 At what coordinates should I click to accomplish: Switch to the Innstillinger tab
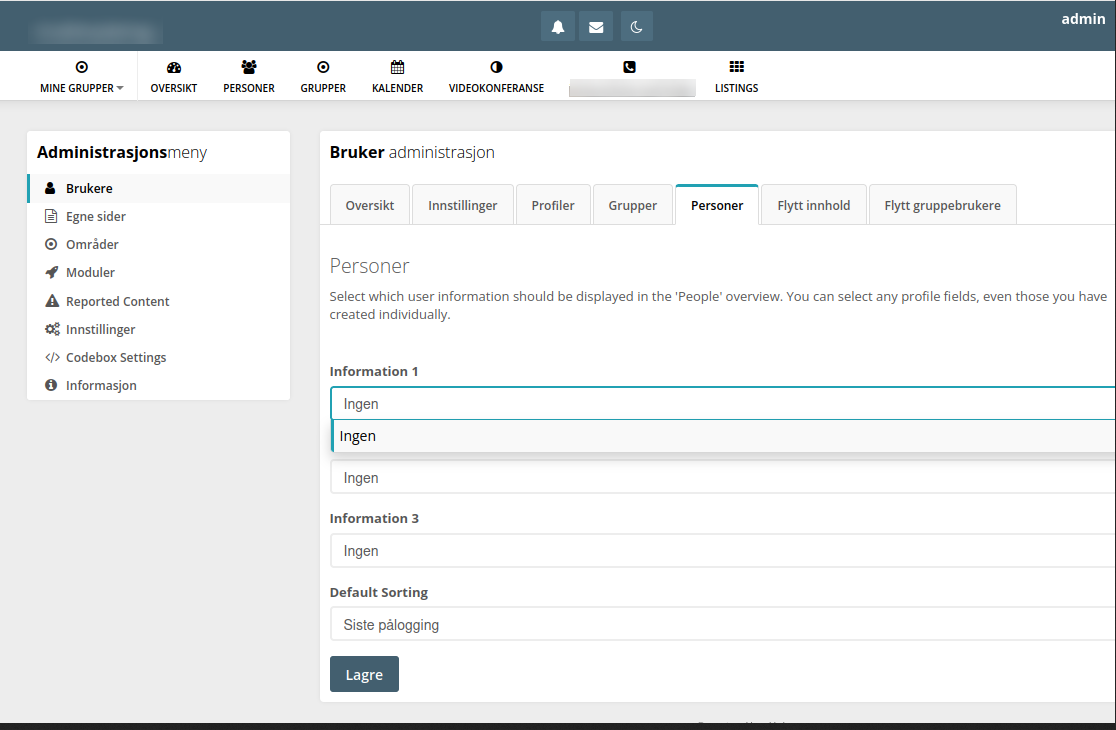(462, 205)
